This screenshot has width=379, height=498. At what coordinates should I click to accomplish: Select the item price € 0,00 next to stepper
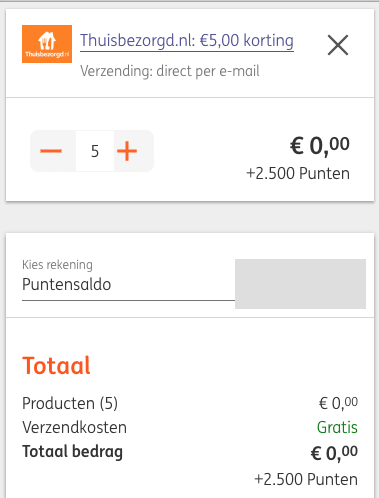coord(320,146)
